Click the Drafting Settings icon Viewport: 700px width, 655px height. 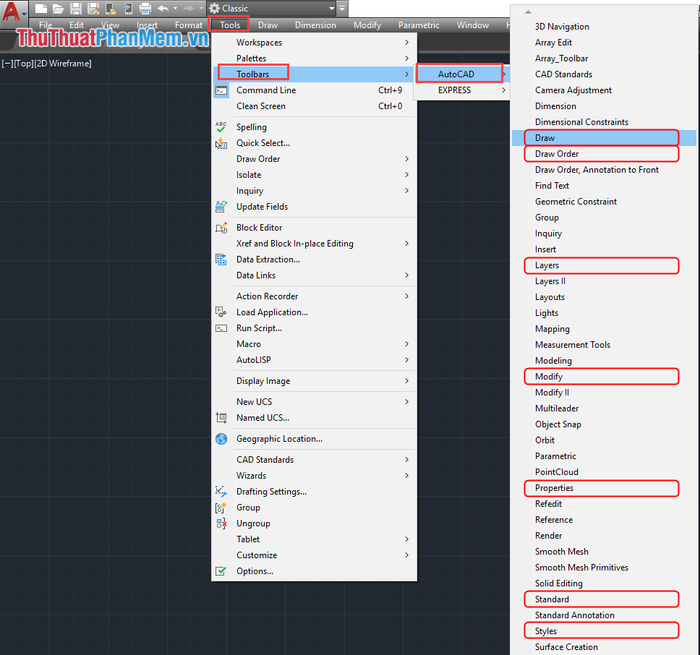pos(221,492)
